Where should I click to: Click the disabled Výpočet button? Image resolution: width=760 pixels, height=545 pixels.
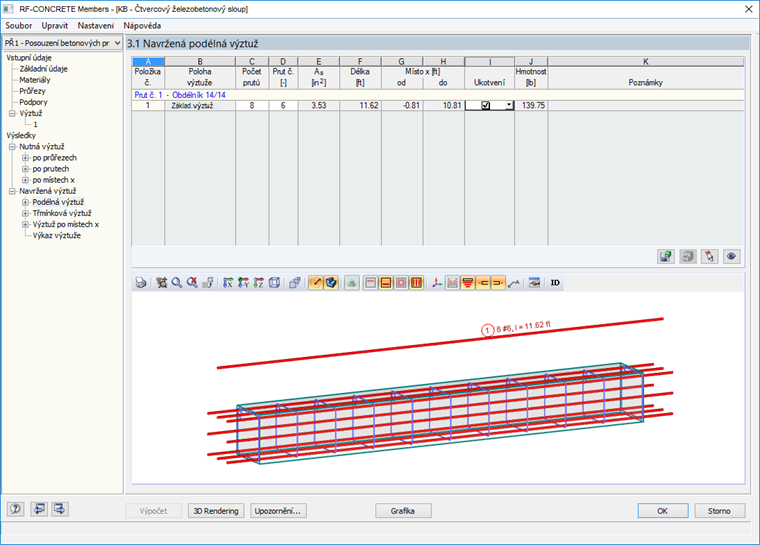click(x=153, y=511)
